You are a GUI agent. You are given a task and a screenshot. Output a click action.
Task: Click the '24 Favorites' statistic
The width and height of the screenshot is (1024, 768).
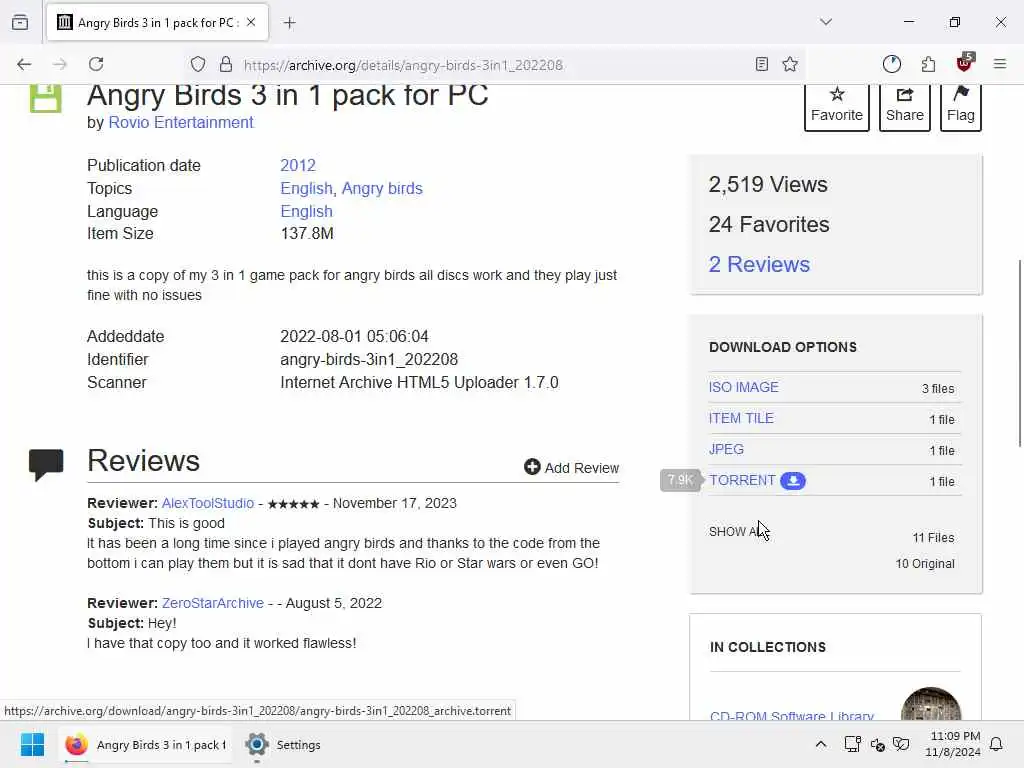pyautogui.click(x=769, y=224)
